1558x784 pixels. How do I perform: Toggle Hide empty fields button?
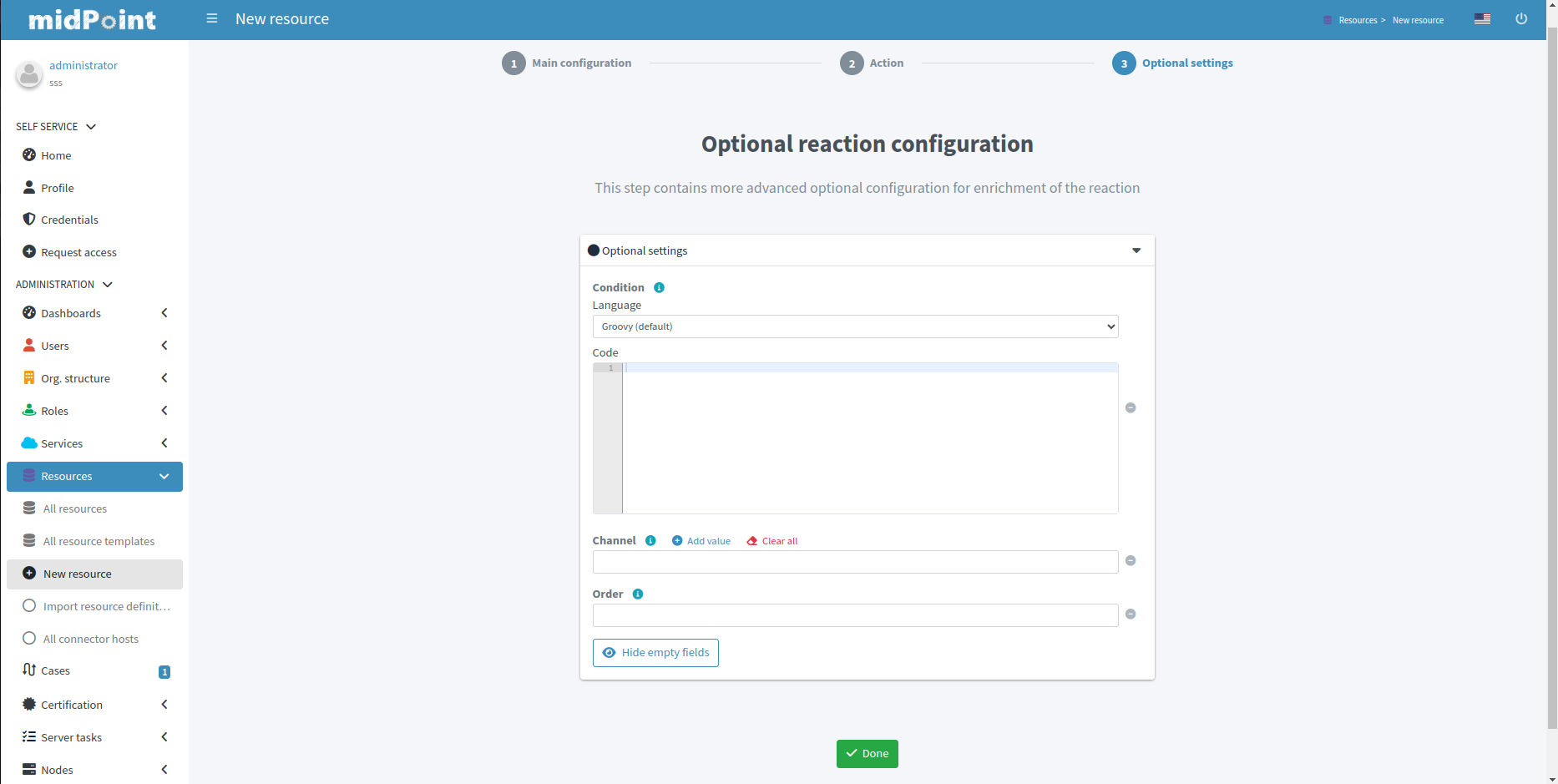tap(655, 653)
